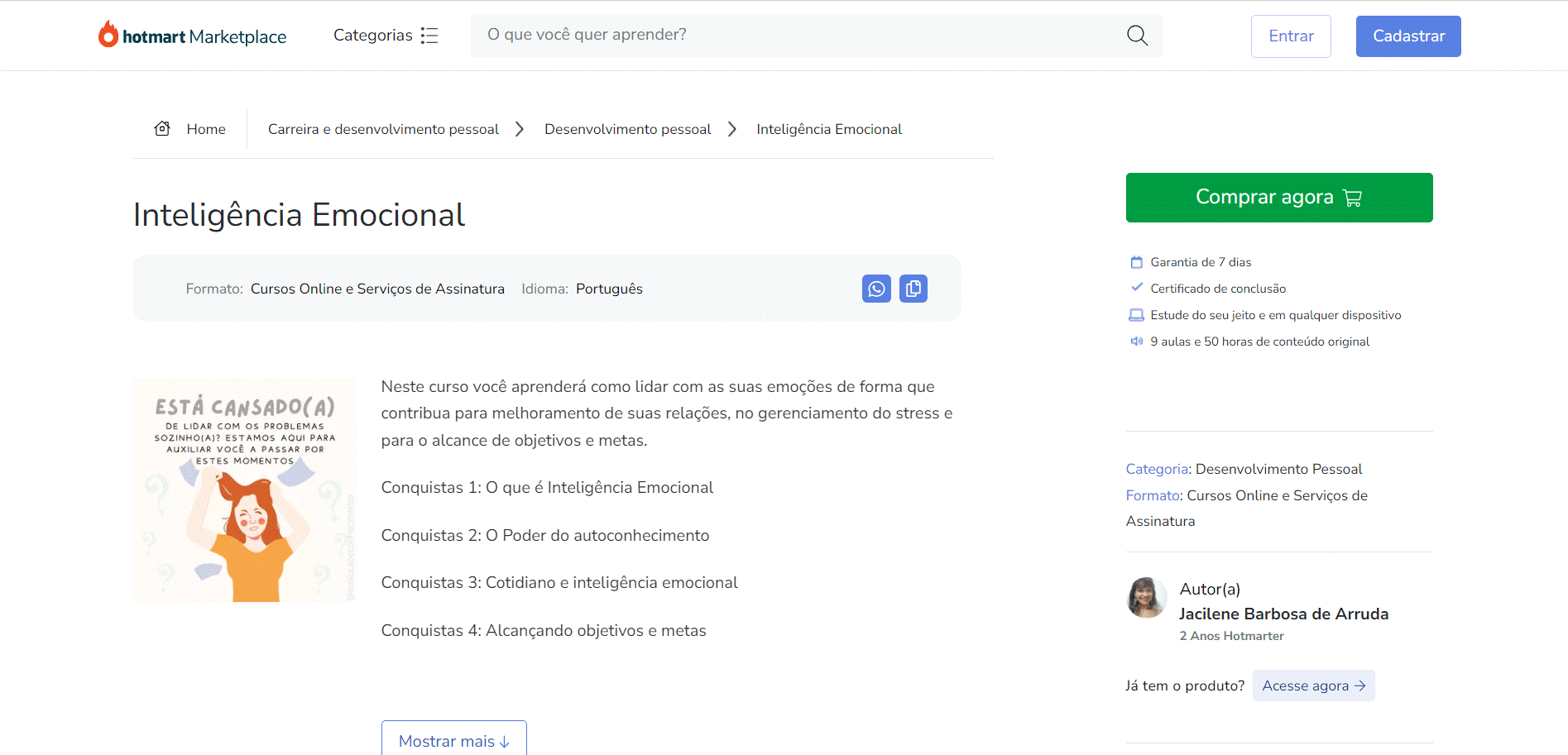1568x755 pixels.
Task: Click author Jacilene's avatar photo
Action: [1147, 598]
